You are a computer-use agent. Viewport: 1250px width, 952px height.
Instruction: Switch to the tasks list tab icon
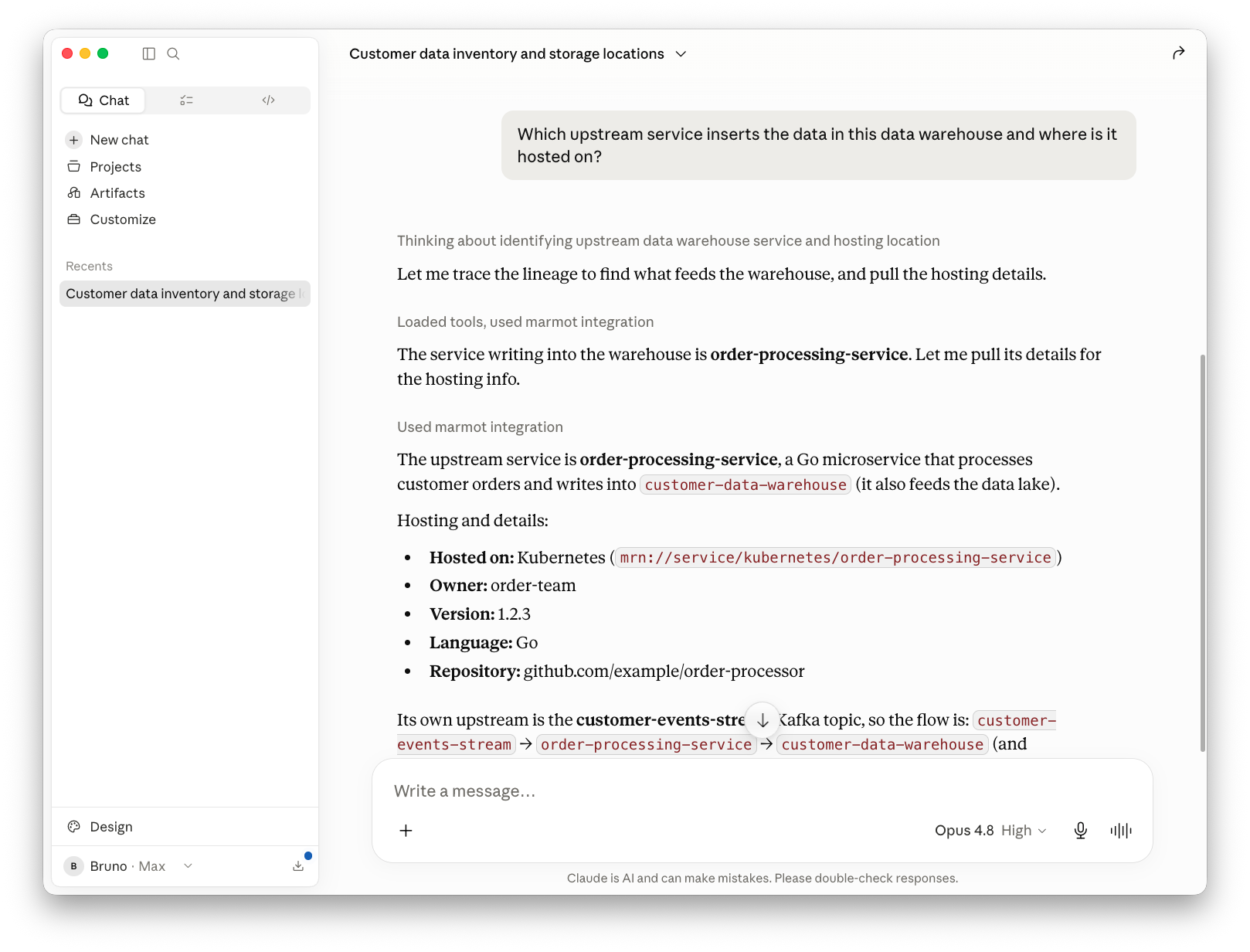click(x=186, y=100)
